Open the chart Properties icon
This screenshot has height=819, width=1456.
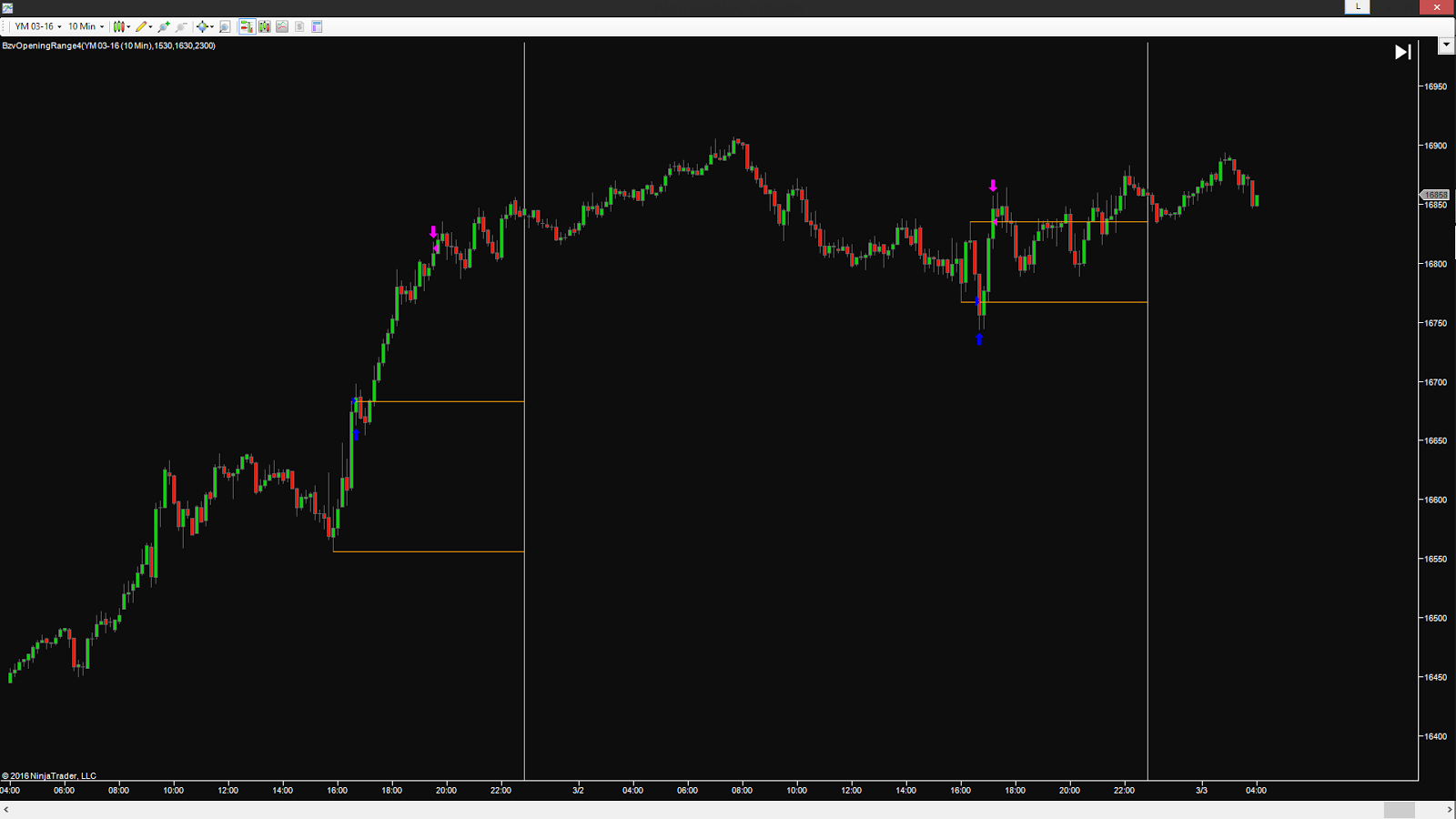pyautogui.click(x=317, y=26)
